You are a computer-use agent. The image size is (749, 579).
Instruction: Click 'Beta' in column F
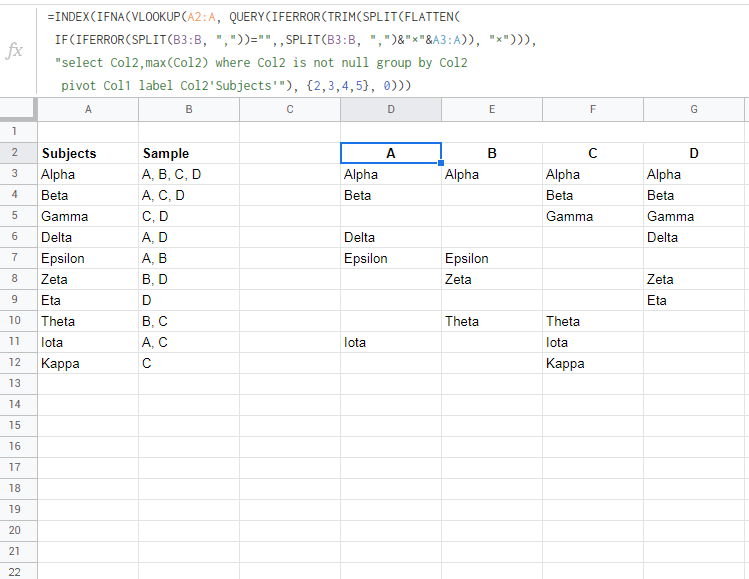tap(593, 195)
